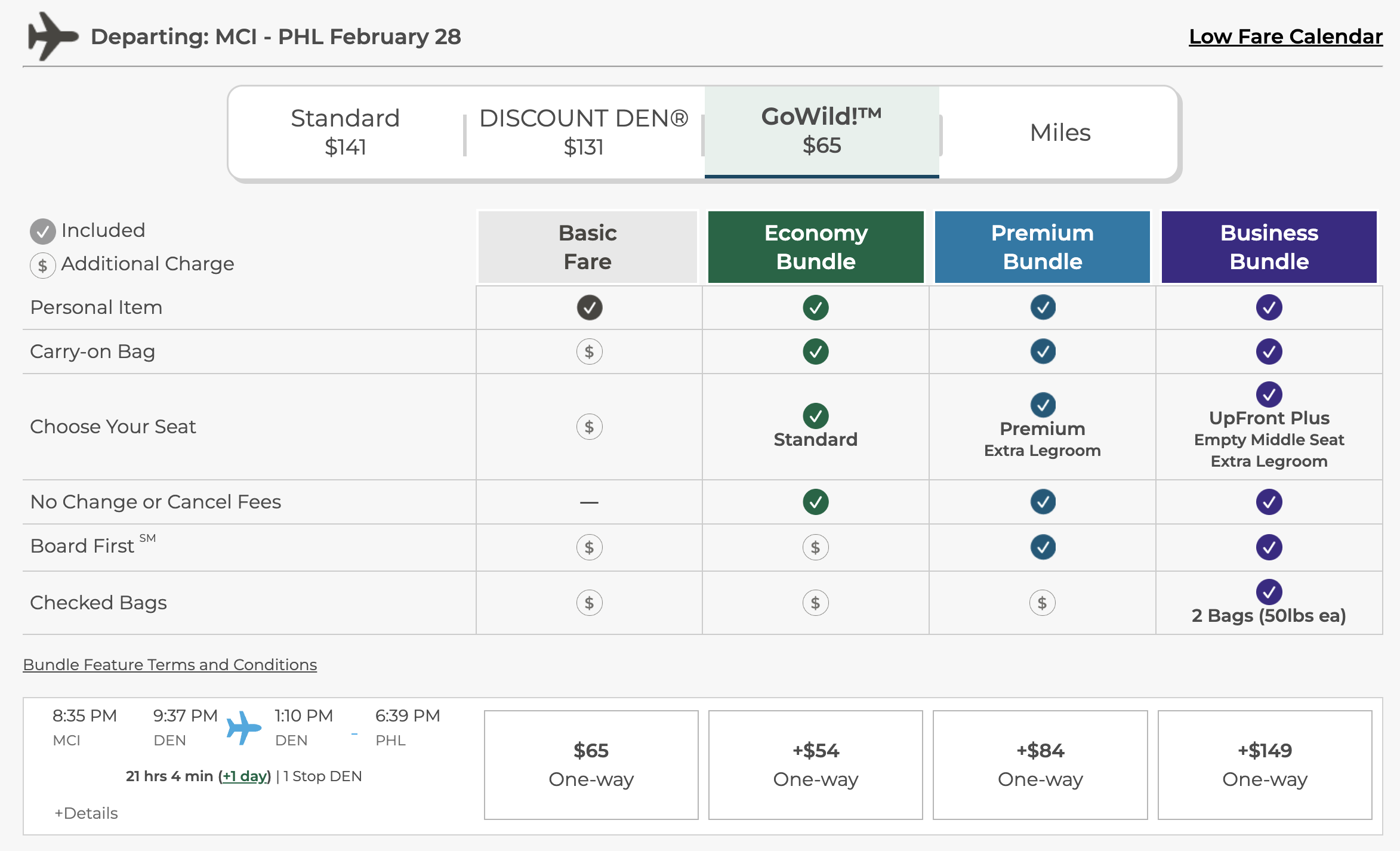The height and width of the screenshot is (851, 1400).
Task: Click the Standard seat checkmark in Economy Bundle
Action: (816, 416)
